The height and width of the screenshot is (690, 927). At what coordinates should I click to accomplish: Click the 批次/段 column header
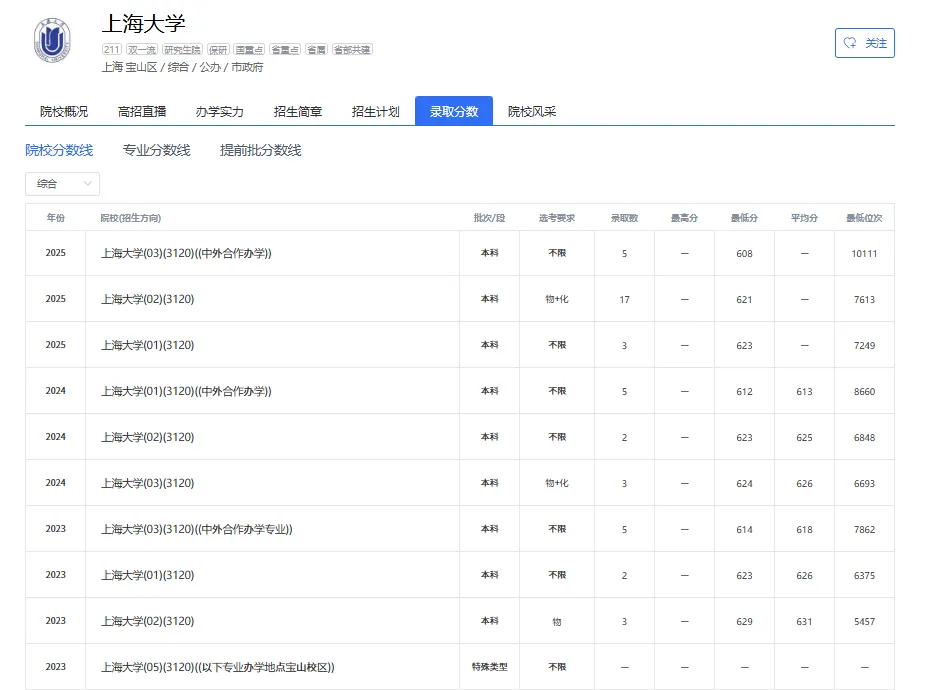point(490,218)
